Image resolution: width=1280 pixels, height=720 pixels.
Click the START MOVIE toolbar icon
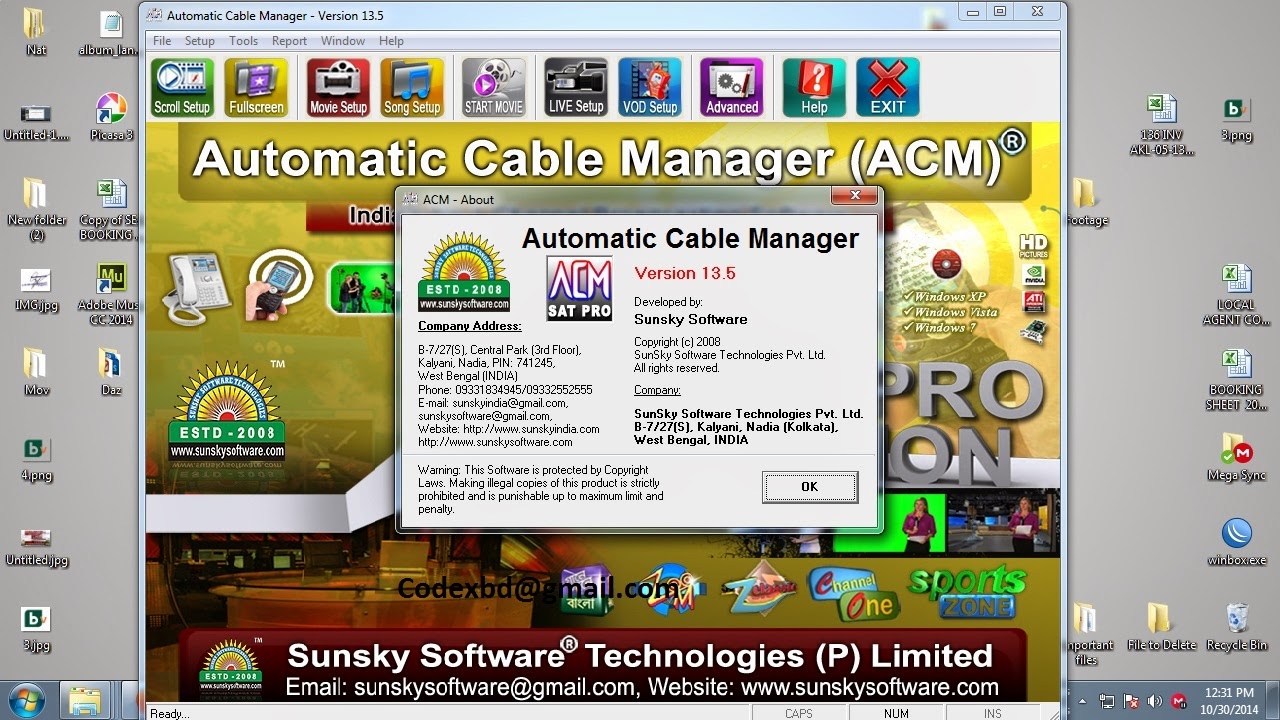pos(494,87)
